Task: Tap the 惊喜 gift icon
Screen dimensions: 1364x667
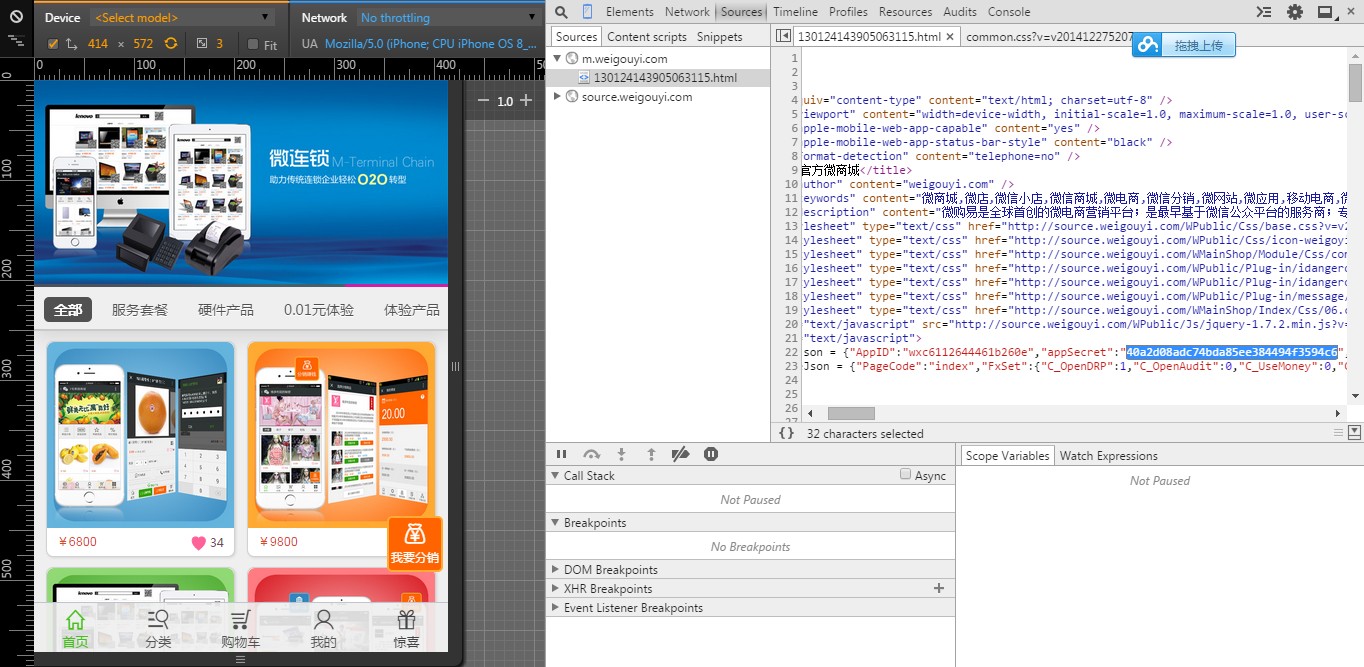Action: coord(406,620)
